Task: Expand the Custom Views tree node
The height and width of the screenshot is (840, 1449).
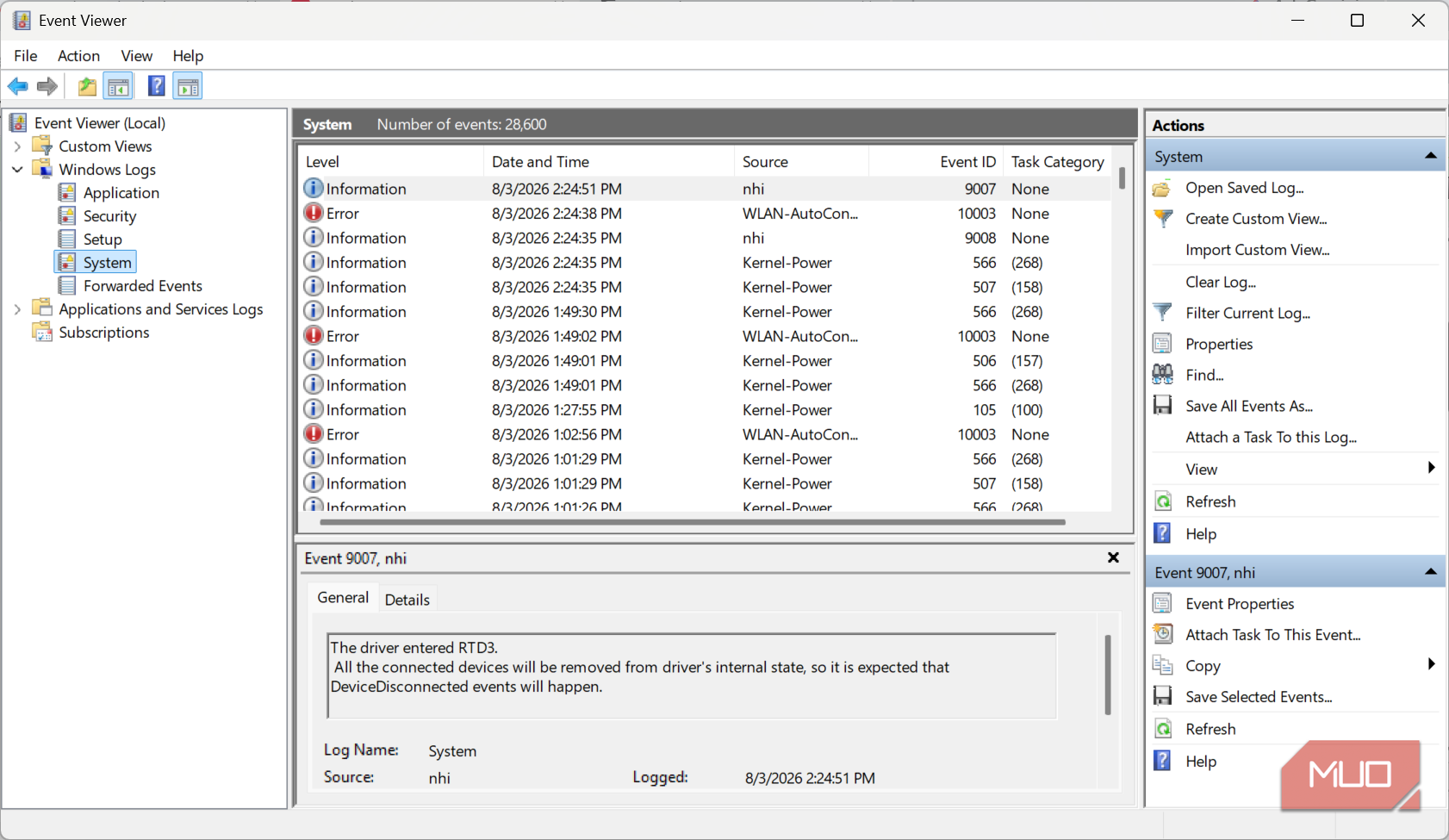Action: pos(17,146)
